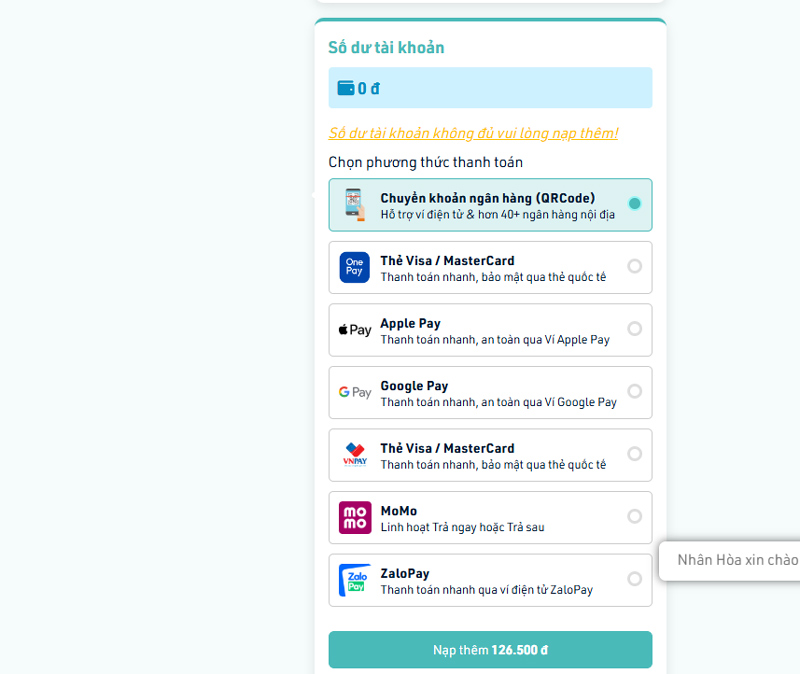800x674 pixels.
Task: Click the QR code bank transfer icon
Action: [x=354, y=205]
